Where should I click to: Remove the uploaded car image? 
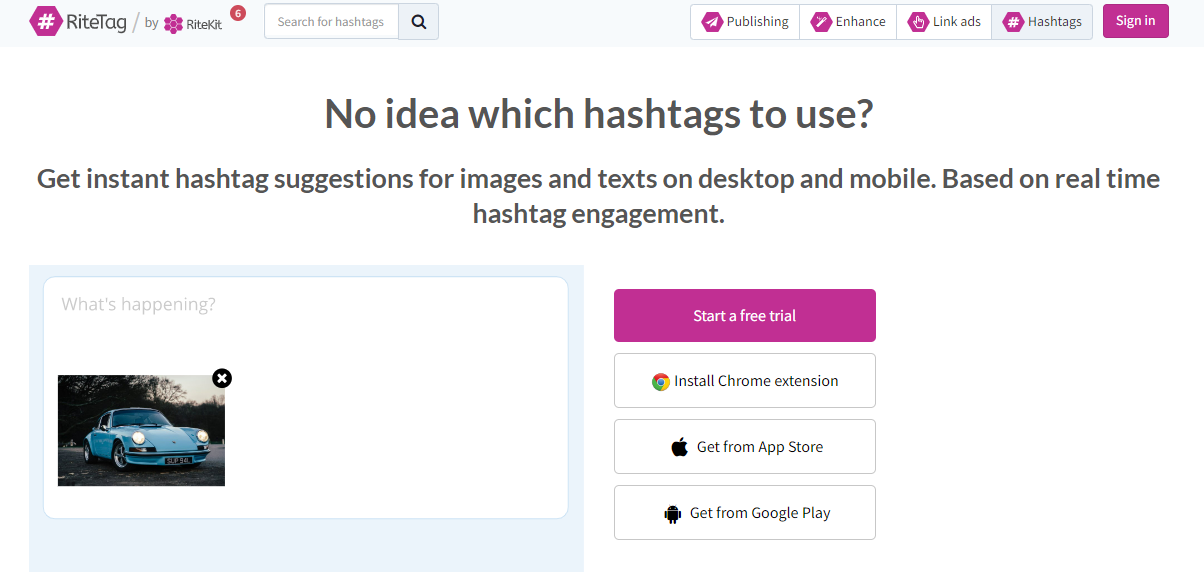point(222,378)
